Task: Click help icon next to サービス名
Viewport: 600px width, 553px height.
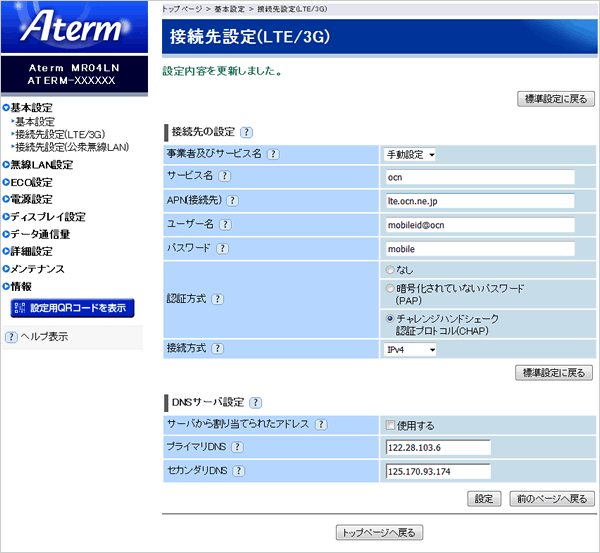Action: (225, 176)
